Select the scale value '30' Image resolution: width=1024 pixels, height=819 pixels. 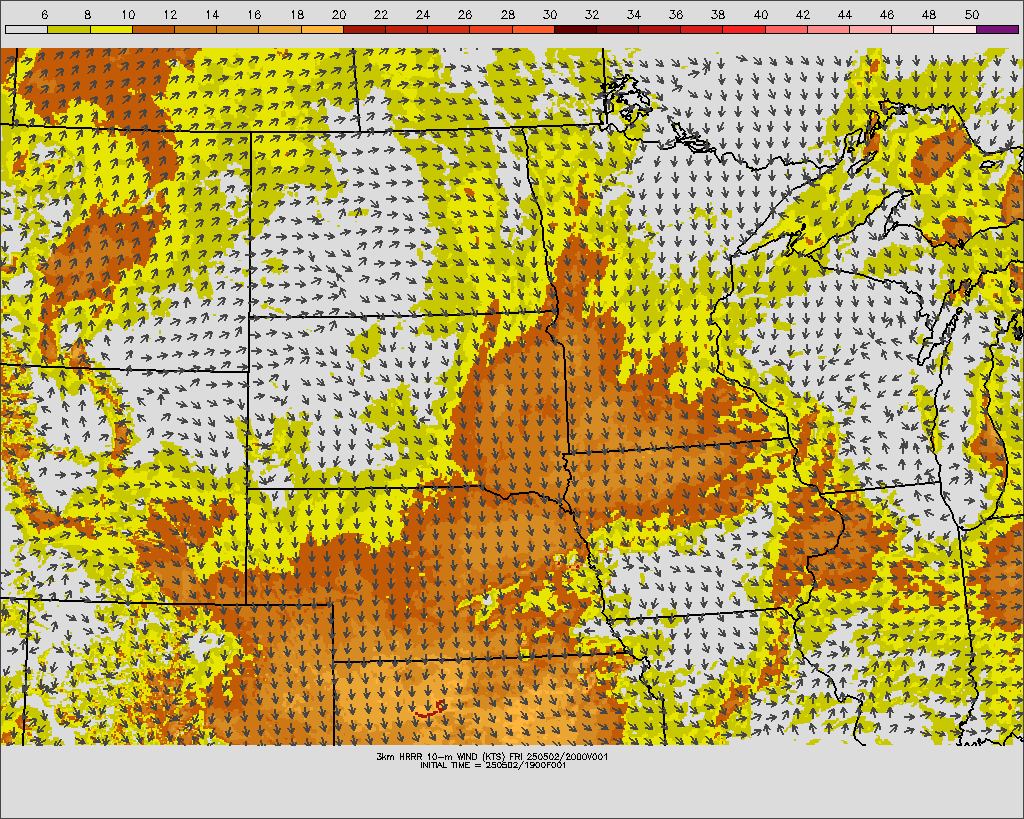click(550, 14)
